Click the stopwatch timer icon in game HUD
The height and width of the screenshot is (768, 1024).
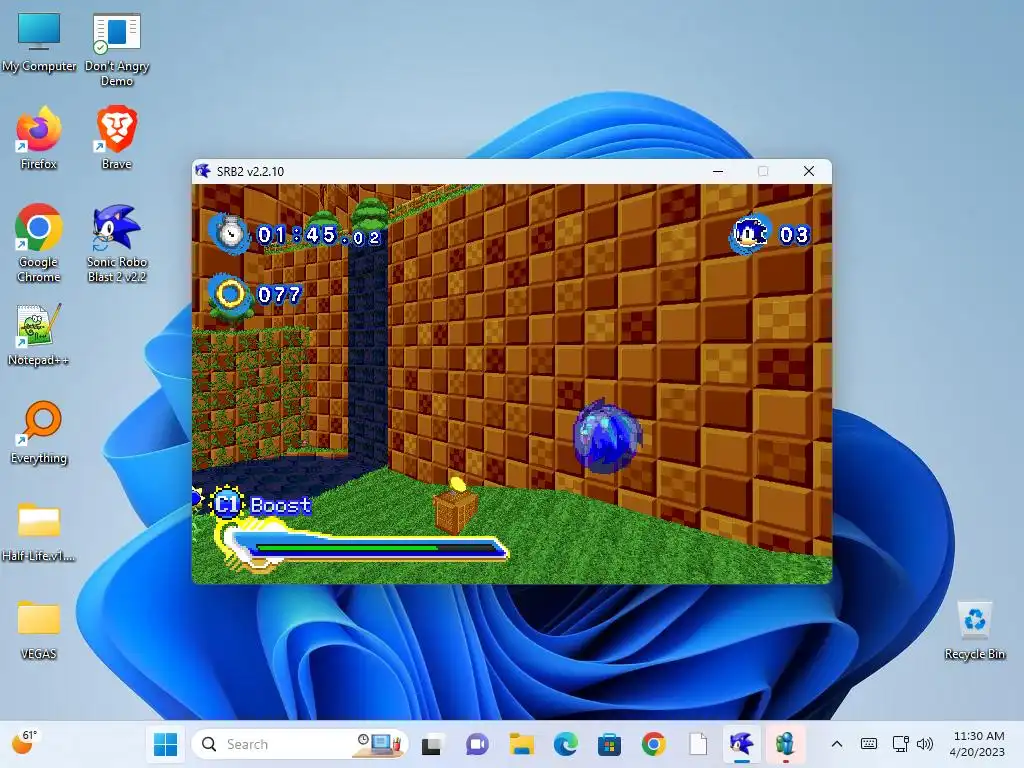pos(230,233)
